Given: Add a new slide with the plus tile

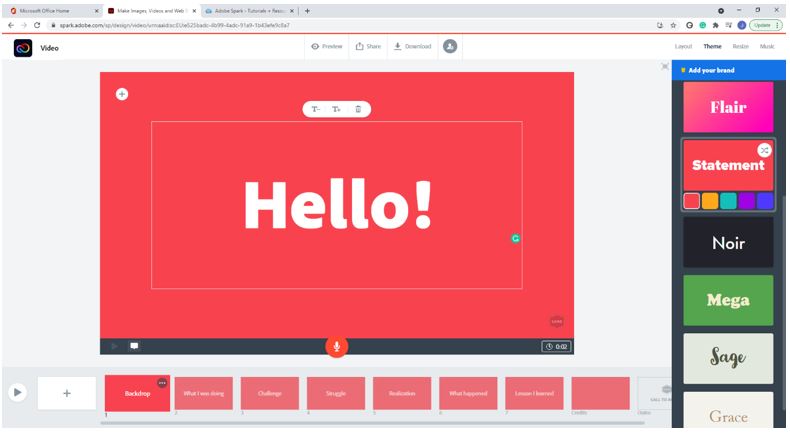Looking at the screenshot, I should pos(67,393).
